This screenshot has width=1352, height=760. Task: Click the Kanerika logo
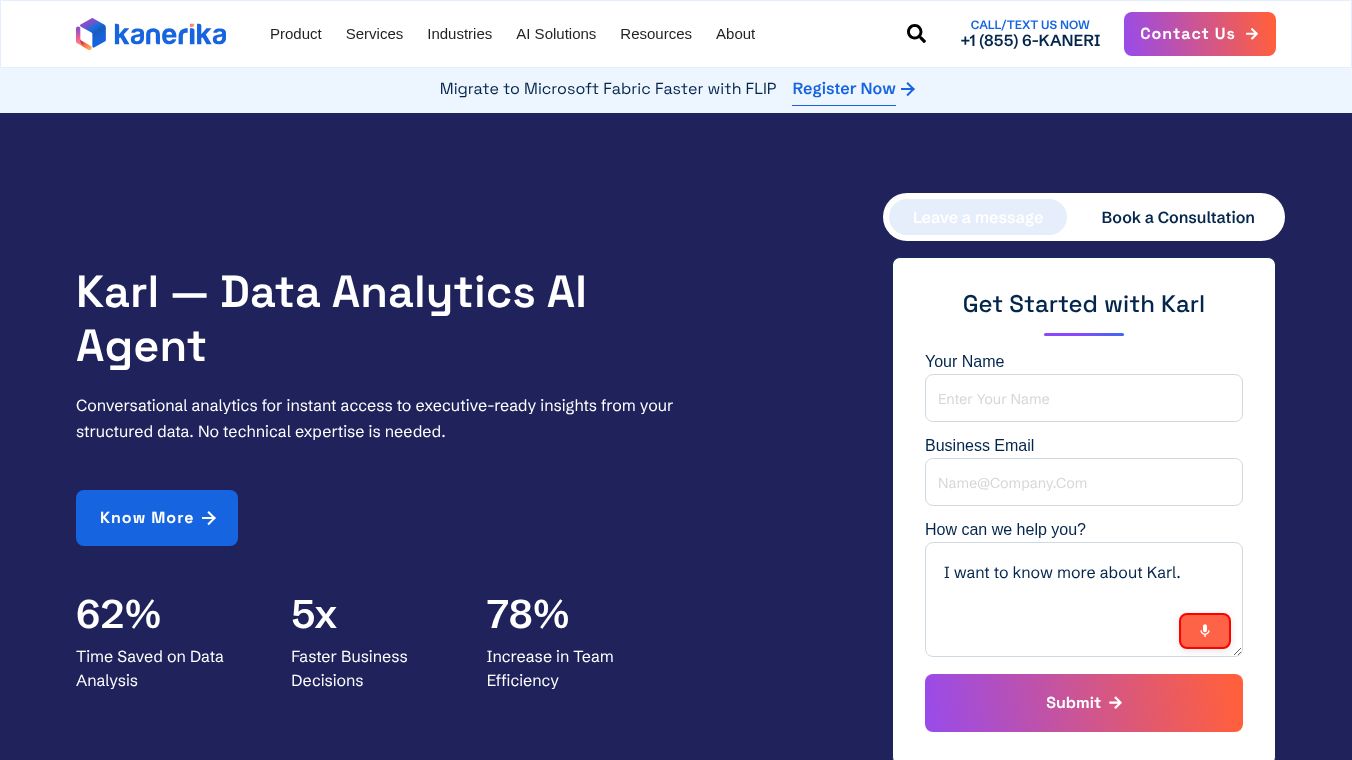(x=151, y=34)
